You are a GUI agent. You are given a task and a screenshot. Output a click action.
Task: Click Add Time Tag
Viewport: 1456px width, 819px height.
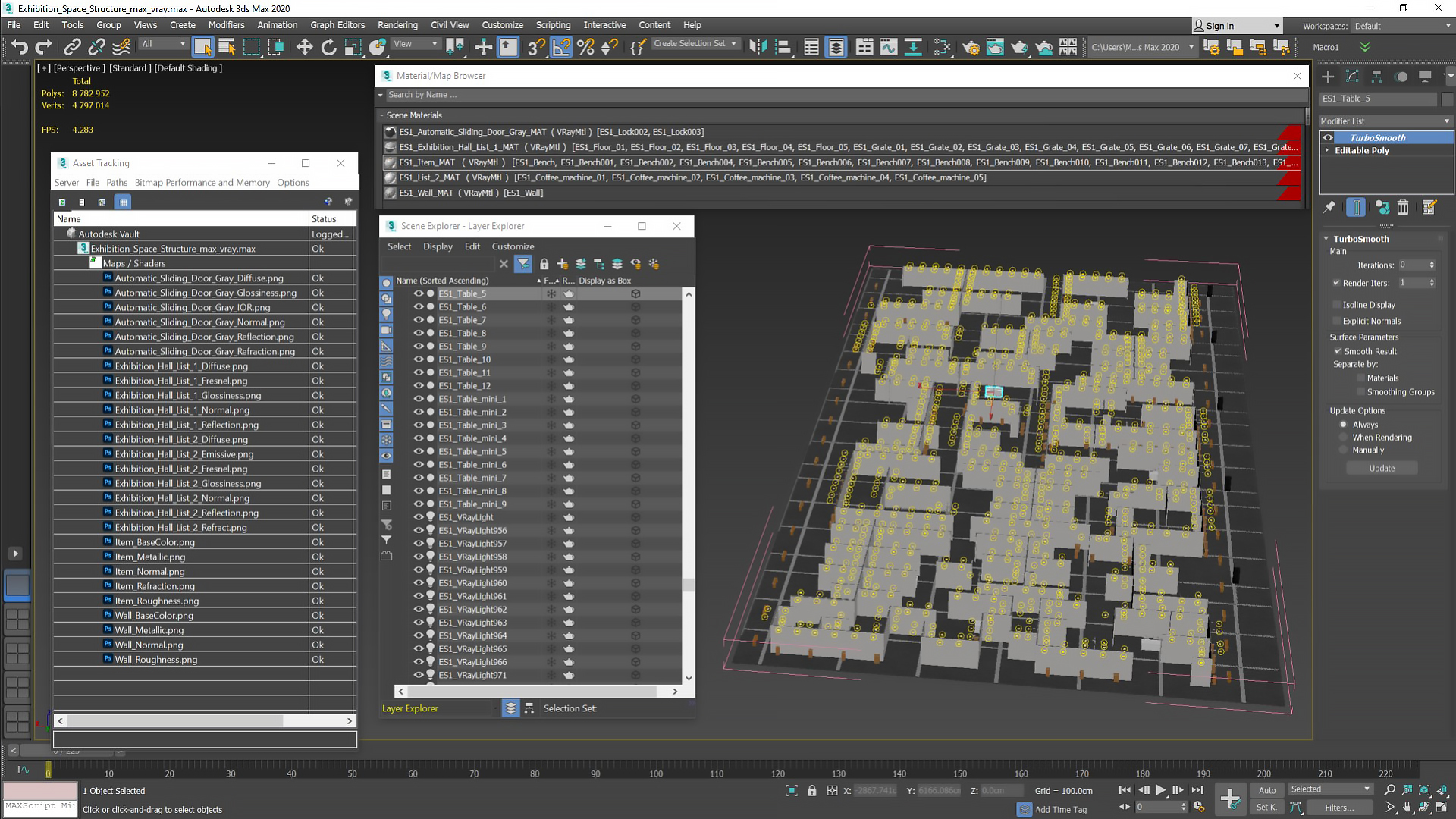[1060, 810]
